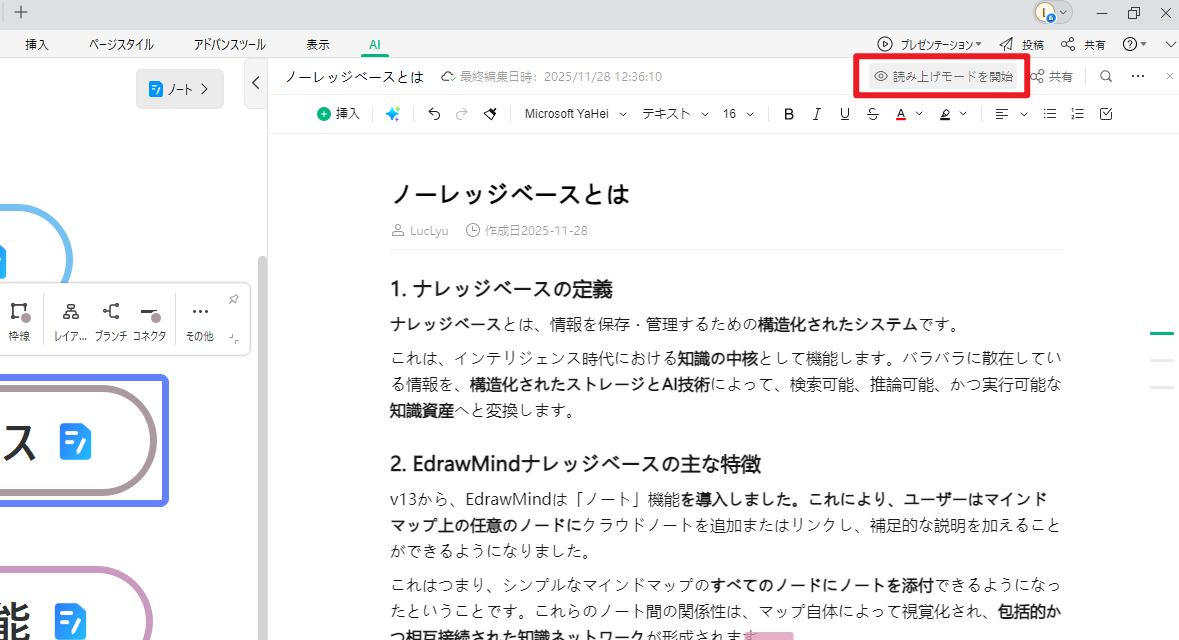Click the AI sparkle icon in note toolbar
Viewport: 1179px width, 640px height.
click(392, 113)
